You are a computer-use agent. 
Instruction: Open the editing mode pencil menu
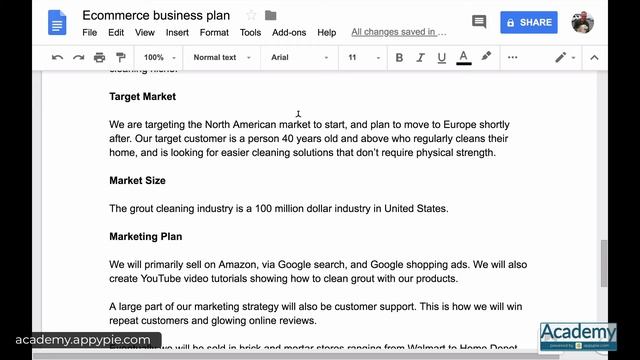pos(565,58)
